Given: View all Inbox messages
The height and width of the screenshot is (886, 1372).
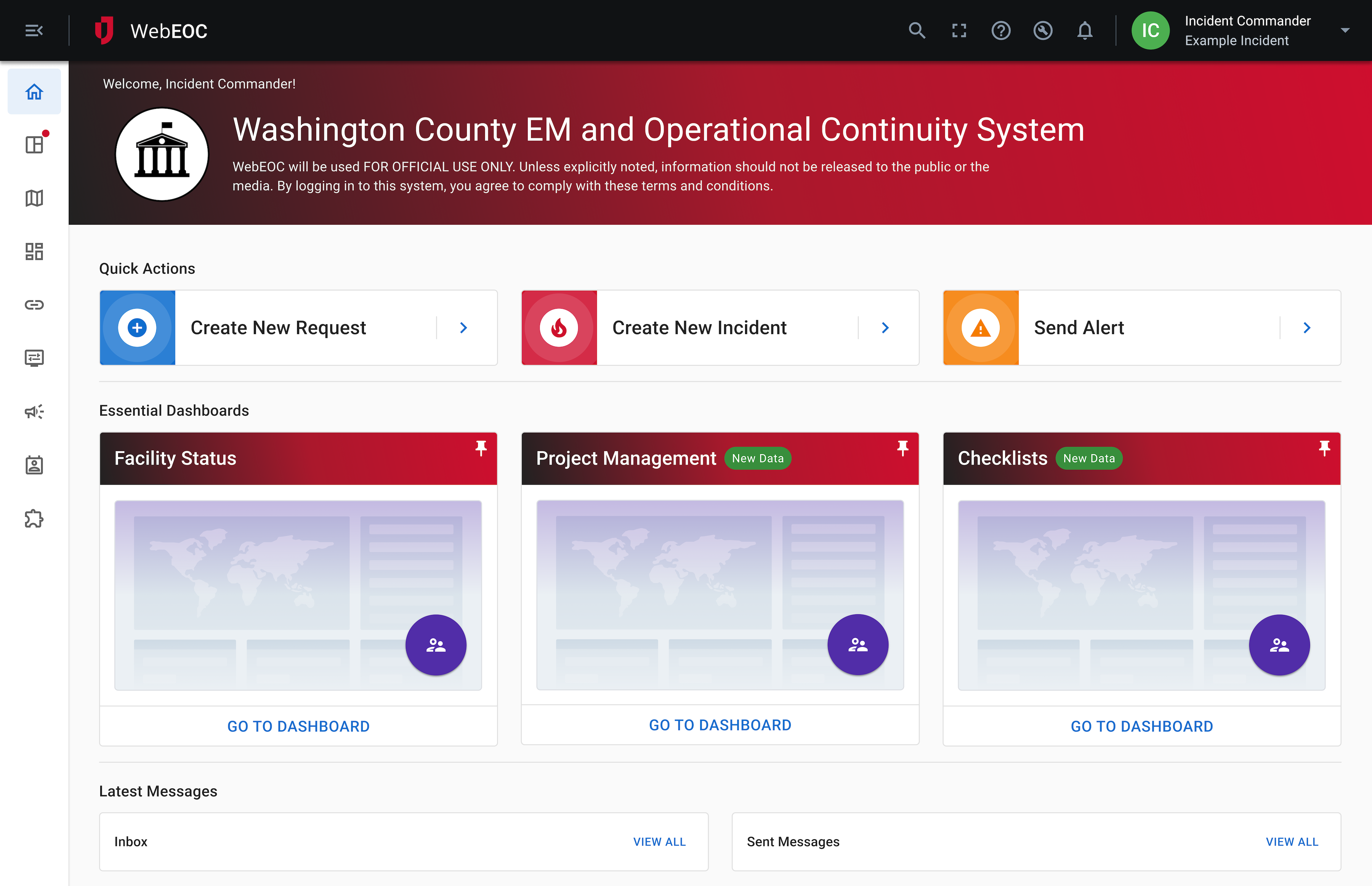Looking at the screenshot, I should pos(659,842).
